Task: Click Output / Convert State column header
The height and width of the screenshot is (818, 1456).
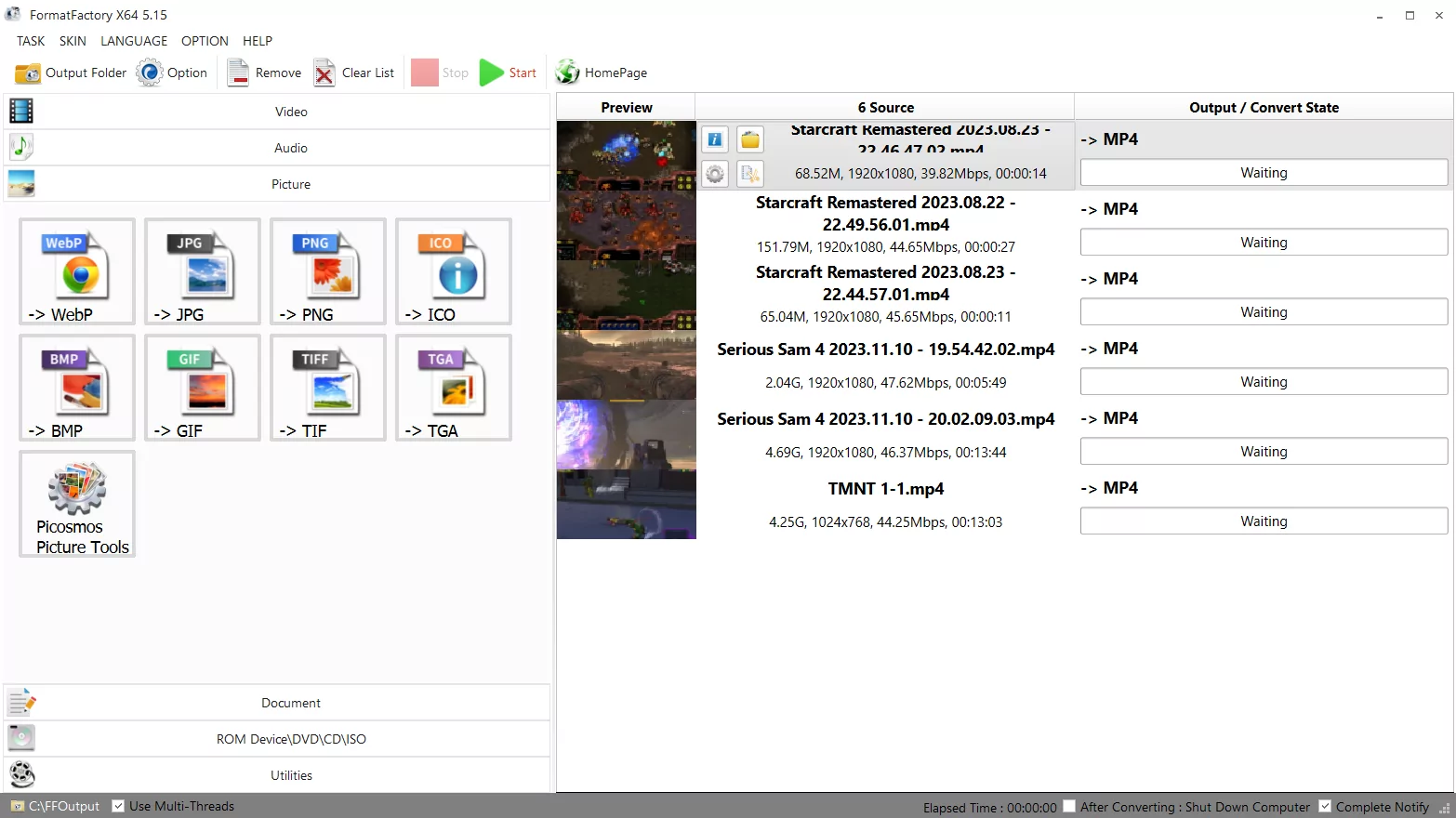Action: 1264,107
